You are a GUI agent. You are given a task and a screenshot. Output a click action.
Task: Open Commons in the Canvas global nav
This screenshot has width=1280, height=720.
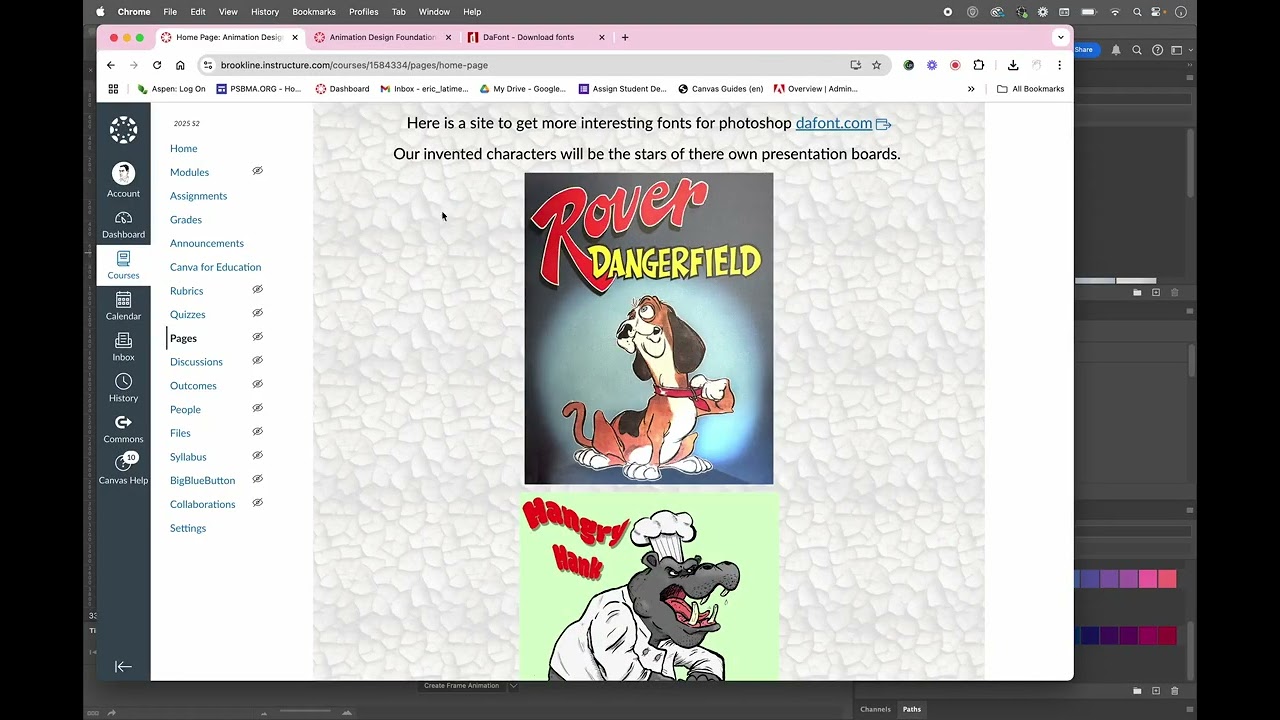pos(123,430)
